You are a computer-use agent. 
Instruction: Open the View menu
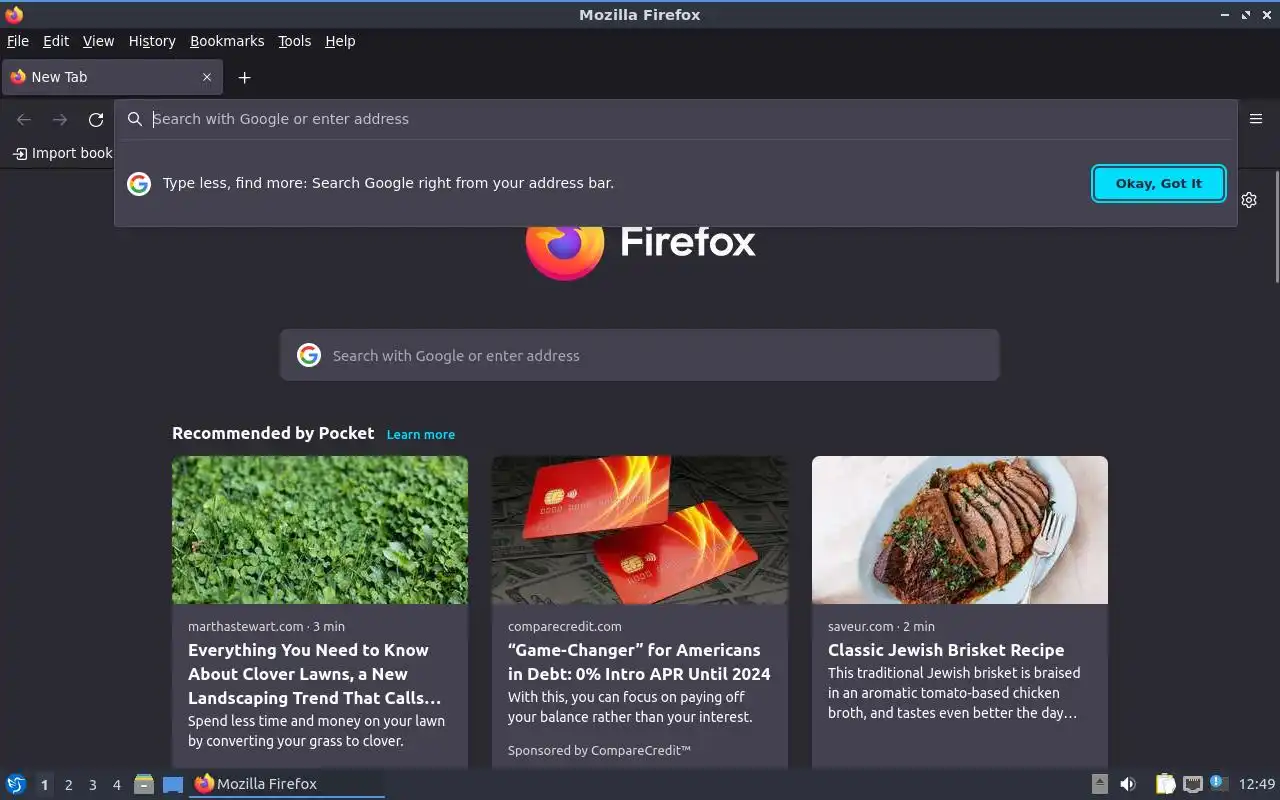(98, 41)
